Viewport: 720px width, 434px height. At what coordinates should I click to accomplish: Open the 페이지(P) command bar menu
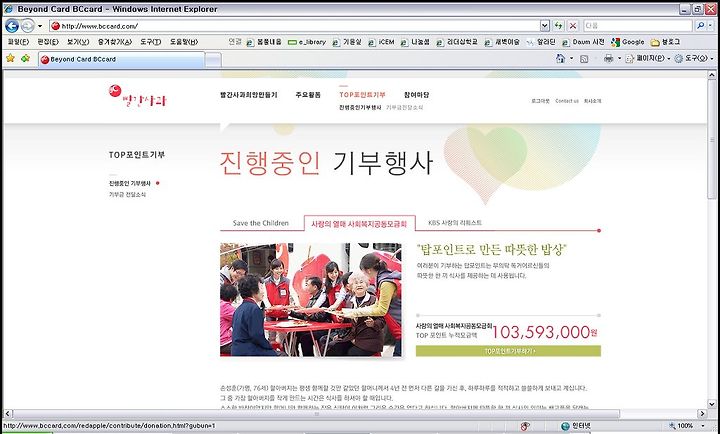tap(648, 59)
